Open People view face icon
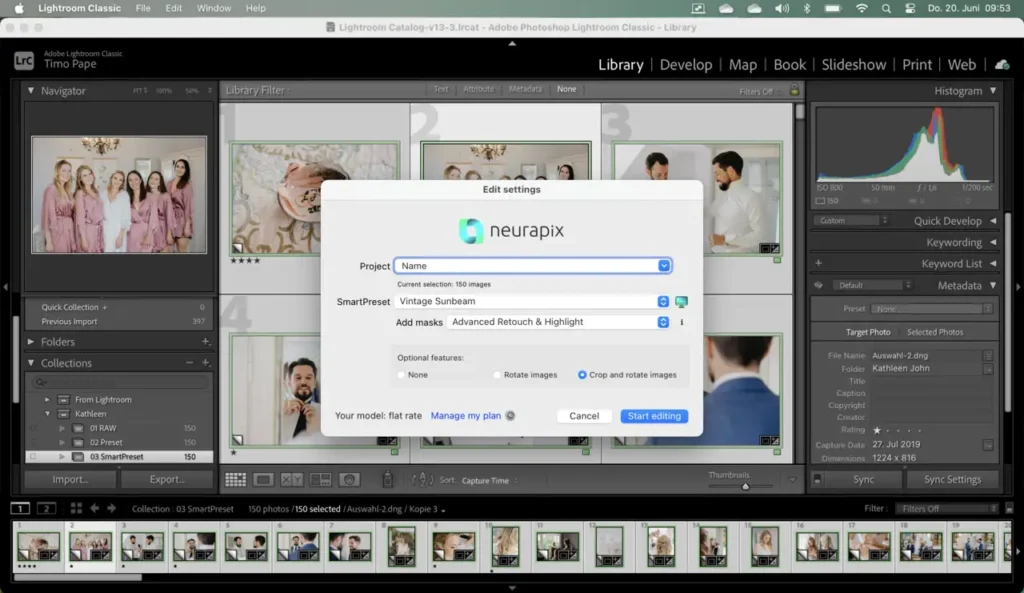 pyautogui.click(x=349, y=480)
